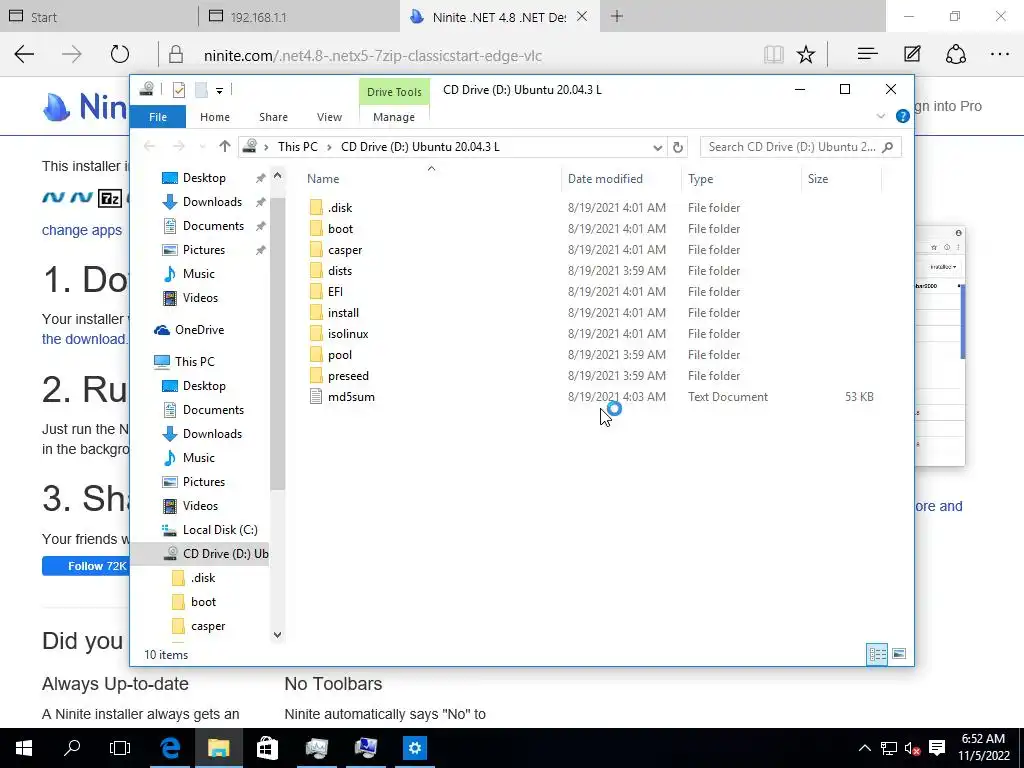Select This PC in the navigation tree
1024x768 pixels.
point(194,361)
